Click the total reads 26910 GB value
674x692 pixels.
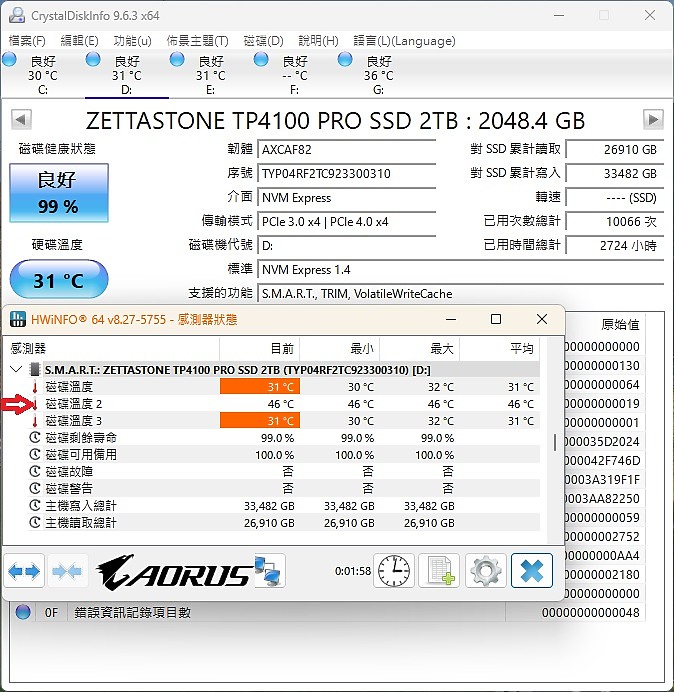[x=614, y=149]
